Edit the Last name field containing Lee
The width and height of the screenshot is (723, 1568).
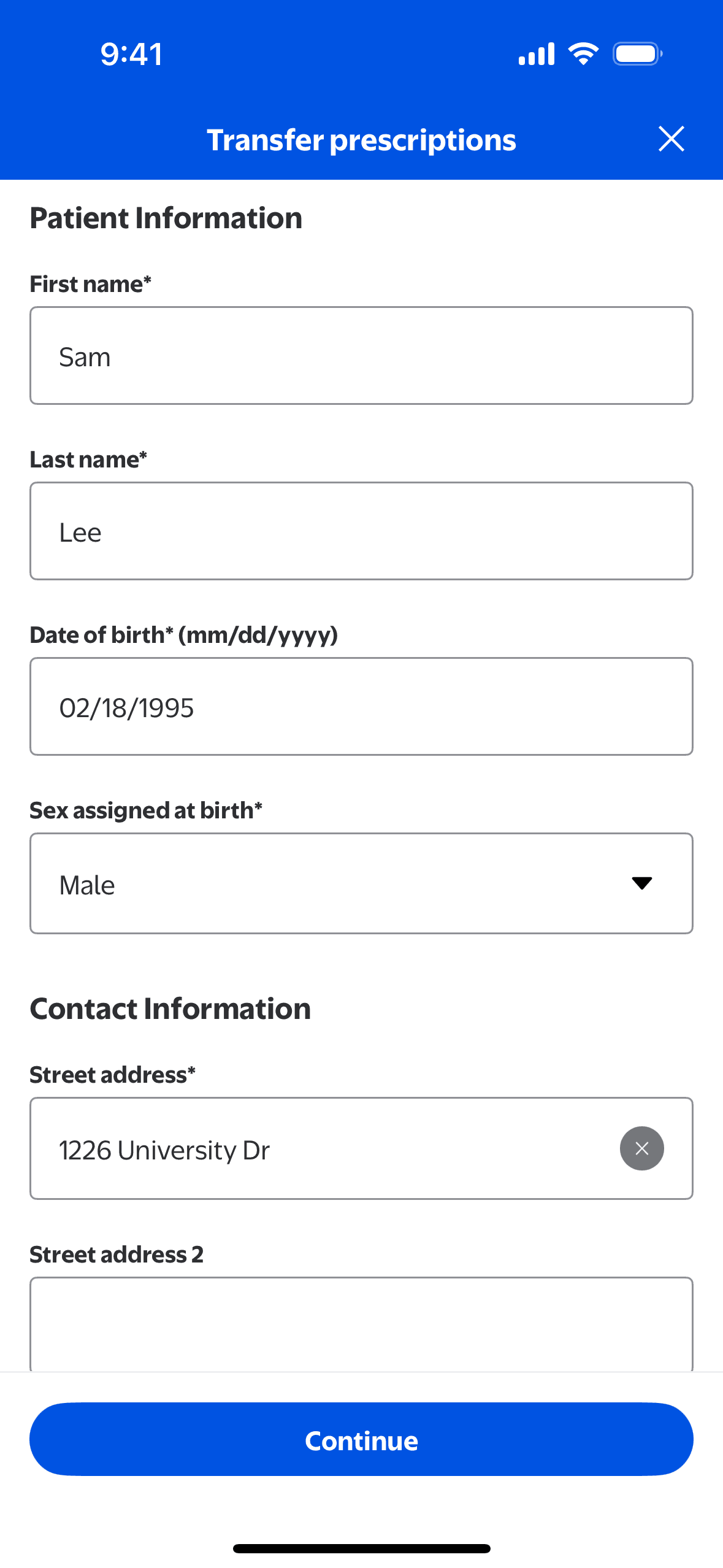click(x=361, y=531)
